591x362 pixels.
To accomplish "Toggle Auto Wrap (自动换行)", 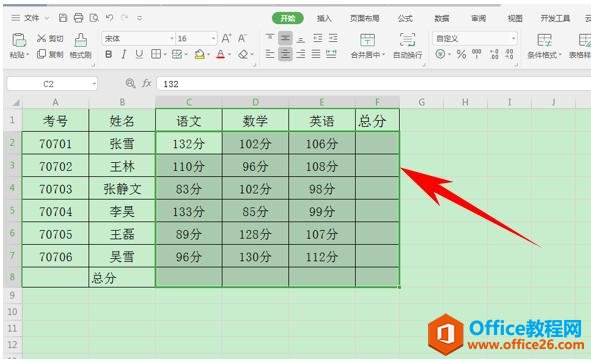I will click(x=407, y=46).
